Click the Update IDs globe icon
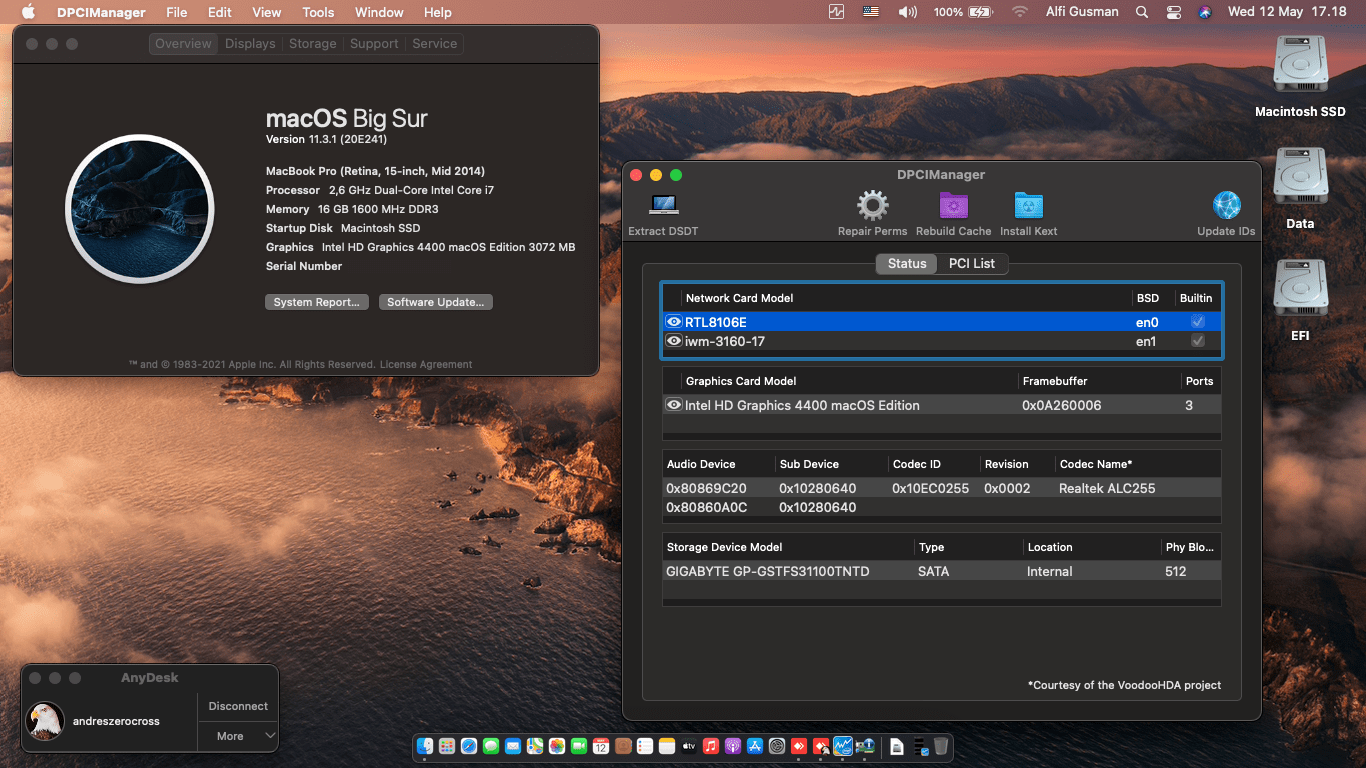The height and width of the screenshot is (768, 1366). [1226, 206]
